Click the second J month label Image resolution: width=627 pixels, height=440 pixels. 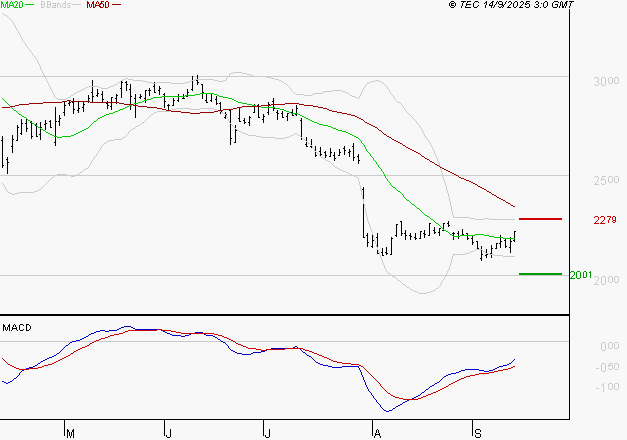point(268,434)
